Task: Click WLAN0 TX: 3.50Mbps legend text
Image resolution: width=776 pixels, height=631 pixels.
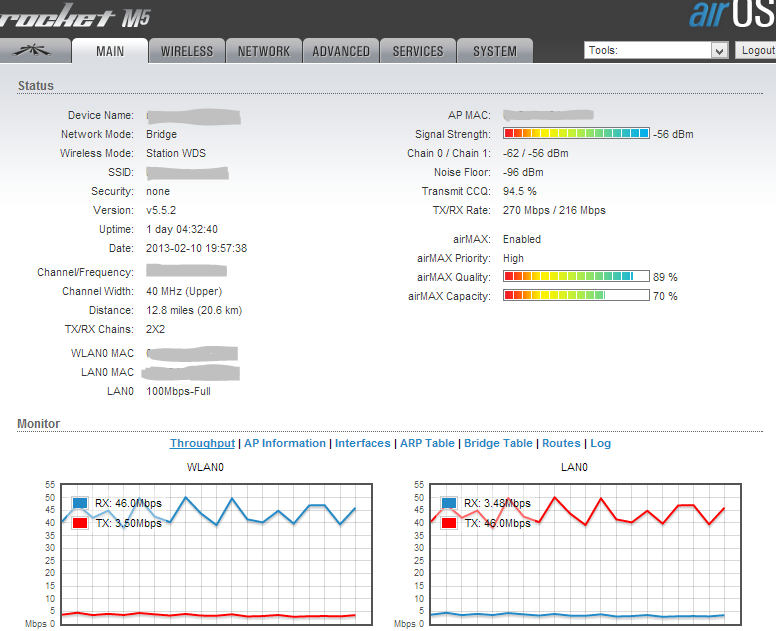Action: pos(129,523)
